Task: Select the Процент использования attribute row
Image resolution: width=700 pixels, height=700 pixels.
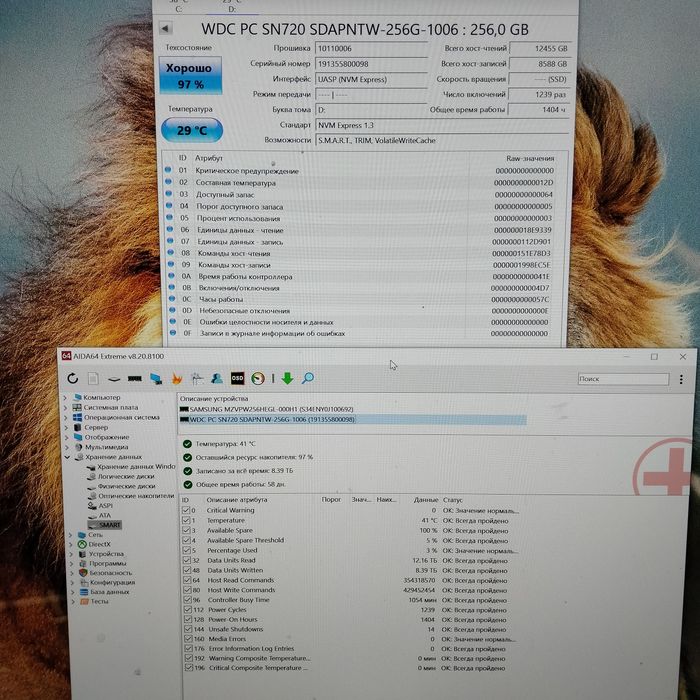Action: tap(360, 218)
